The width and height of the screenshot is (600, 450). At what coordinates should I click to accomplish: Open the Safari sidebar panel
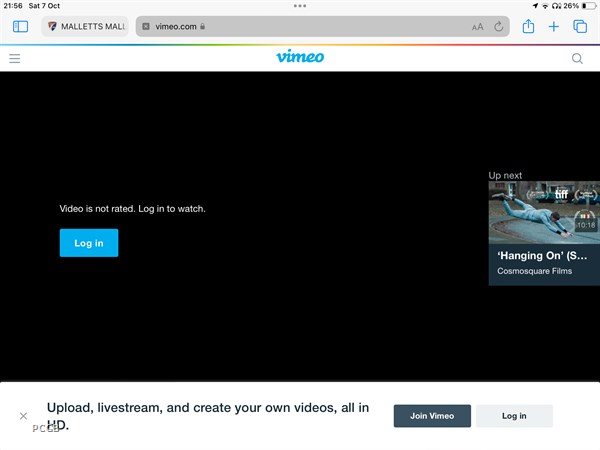20,26
